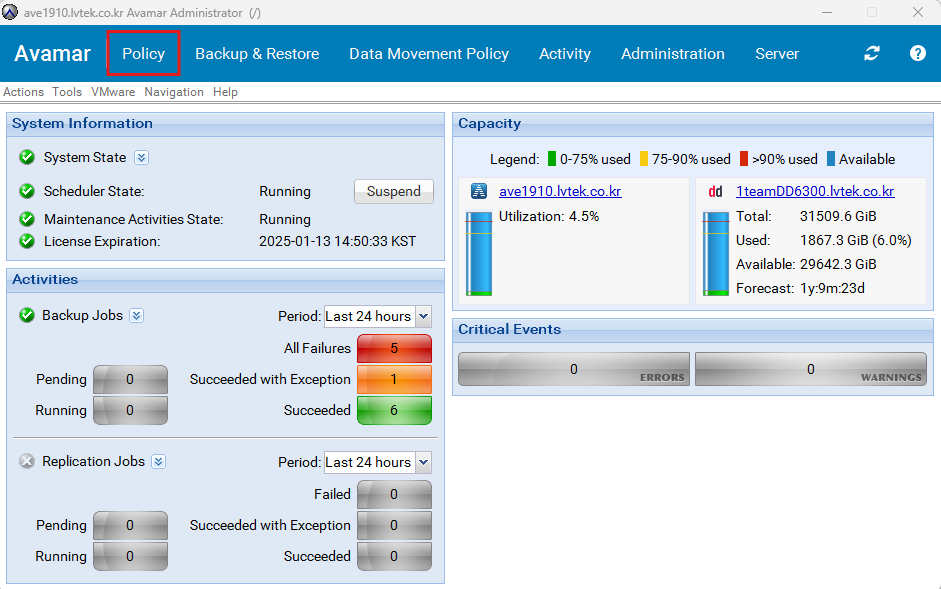Click the Backup Jobs Running count
Image resolution: width=941 pixels, height=589 pixels.
coord(130,410)
